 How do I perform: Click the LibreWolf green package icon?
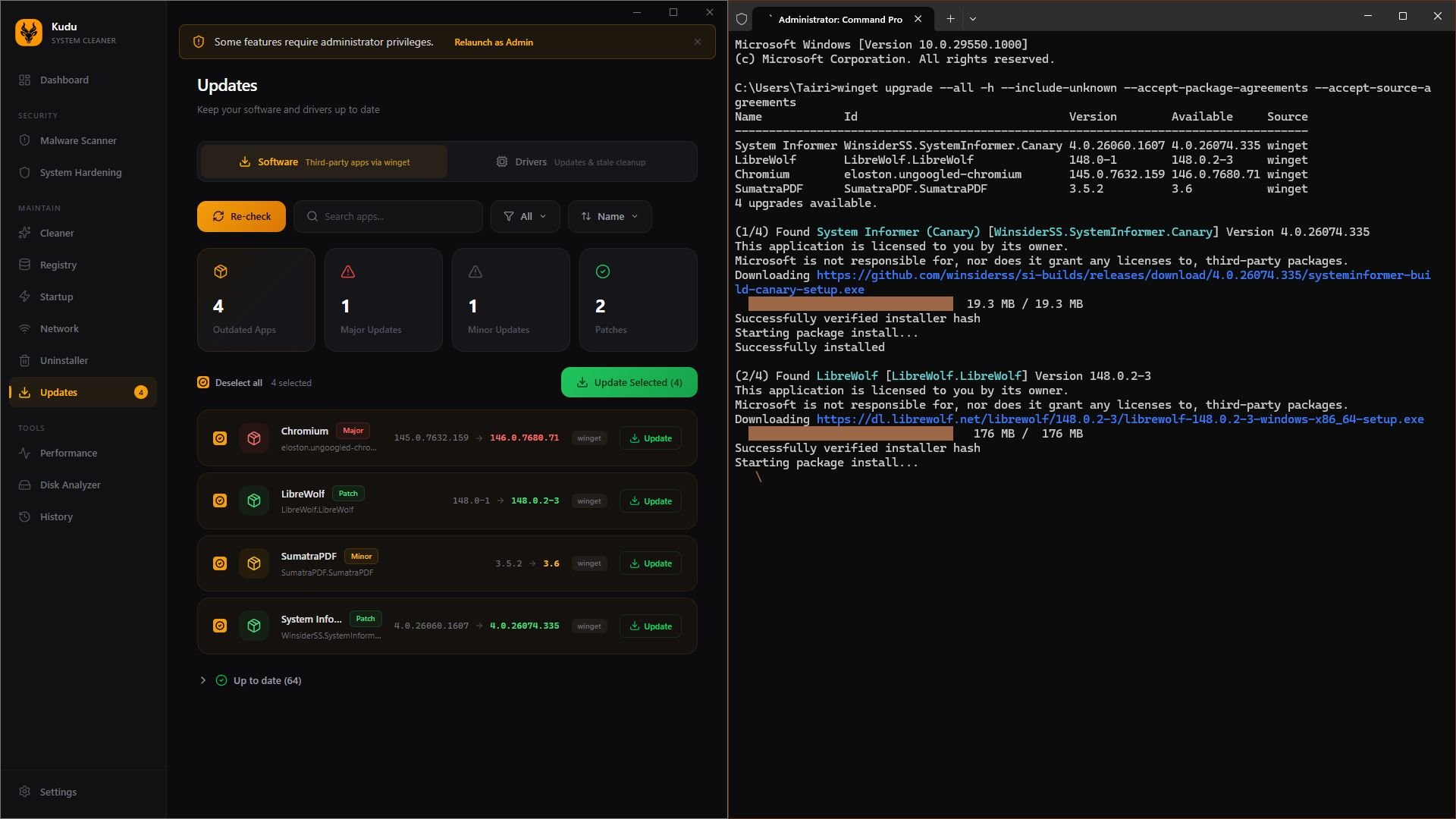tap(254, 500)
